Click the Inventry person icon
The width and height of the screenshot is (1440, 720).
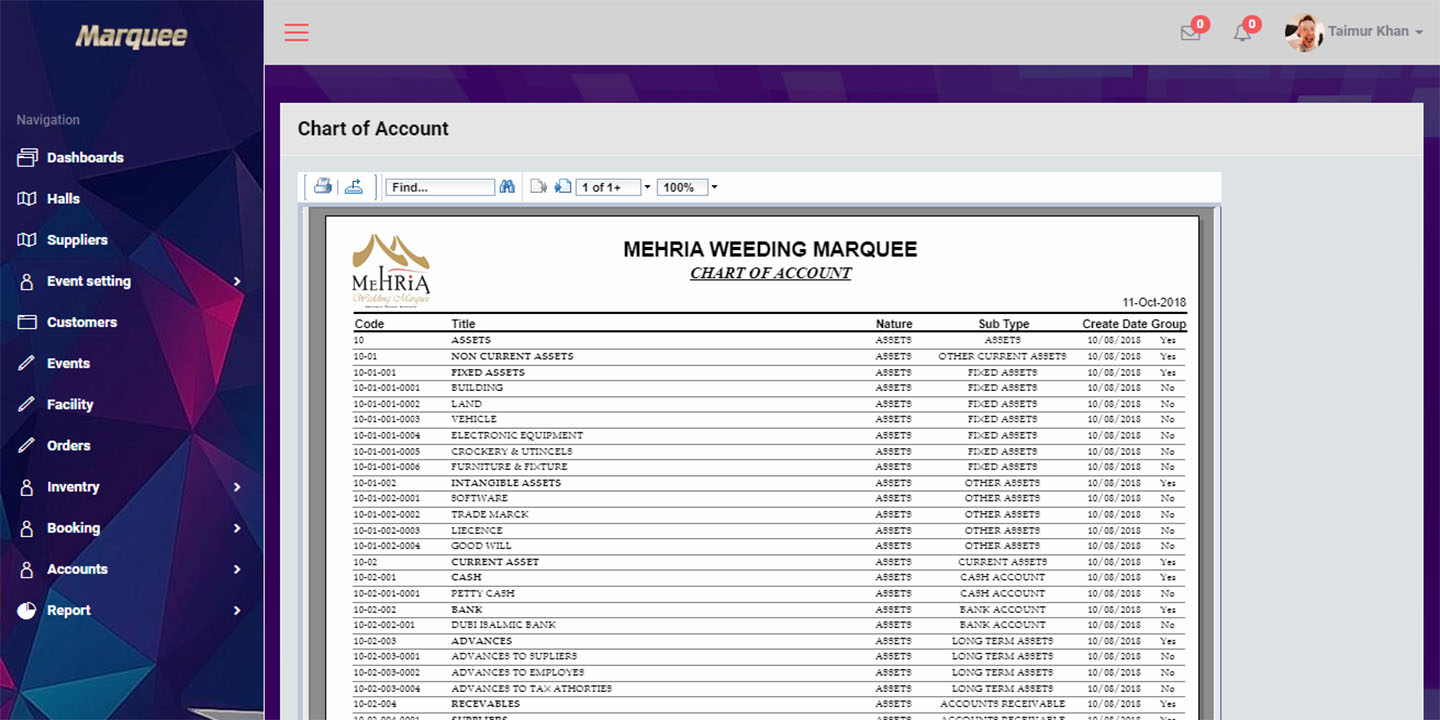(x=27, y=487)
